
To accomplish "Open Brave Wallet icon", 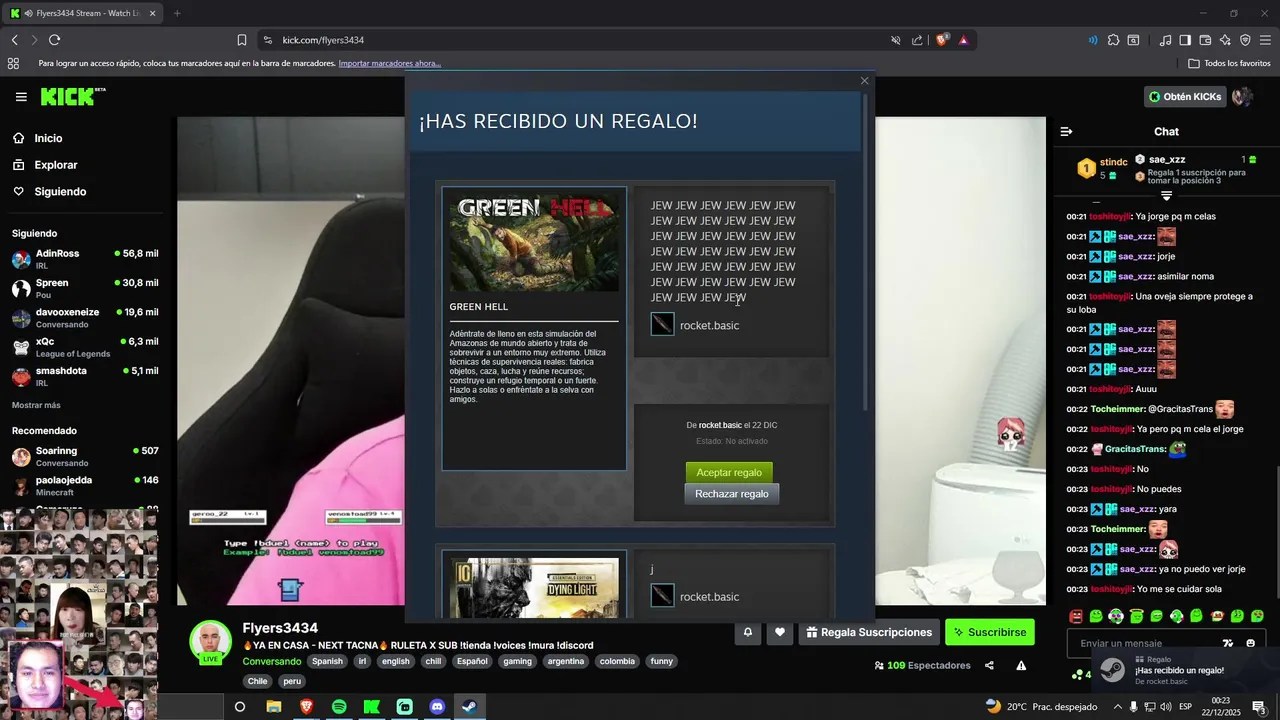I will (1205, 40).
